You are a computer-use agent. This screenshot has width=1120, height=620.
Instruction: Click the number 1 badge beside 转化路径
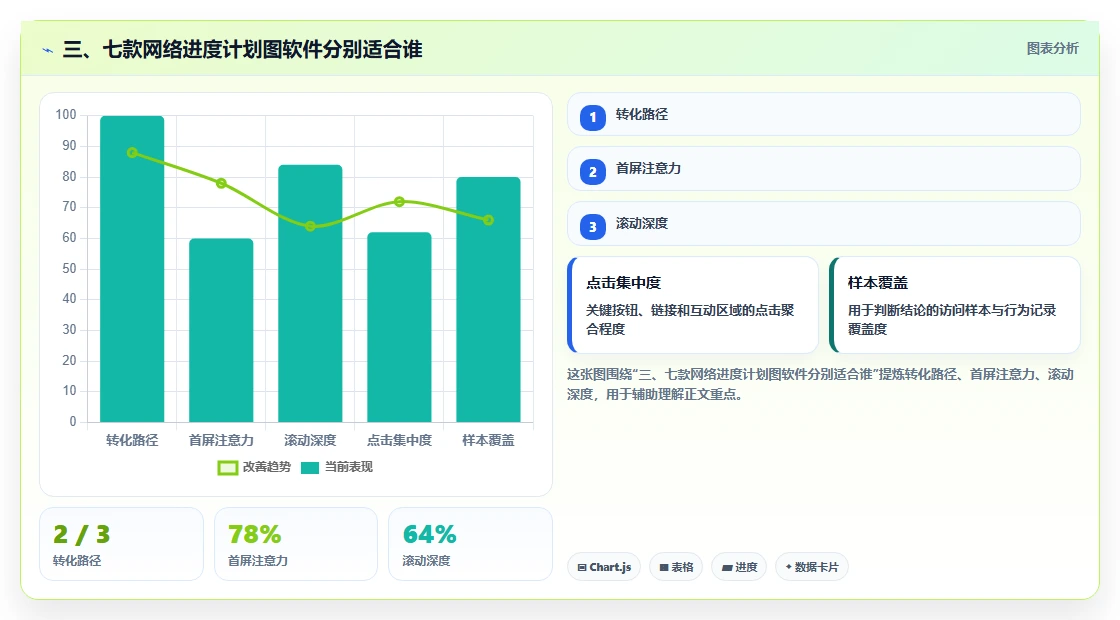click(592, 118)
